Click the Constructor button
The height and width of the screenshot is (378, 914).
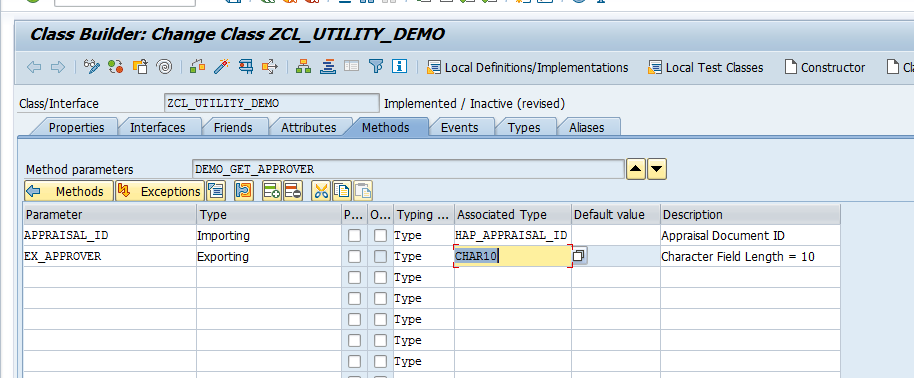(825, 67)
